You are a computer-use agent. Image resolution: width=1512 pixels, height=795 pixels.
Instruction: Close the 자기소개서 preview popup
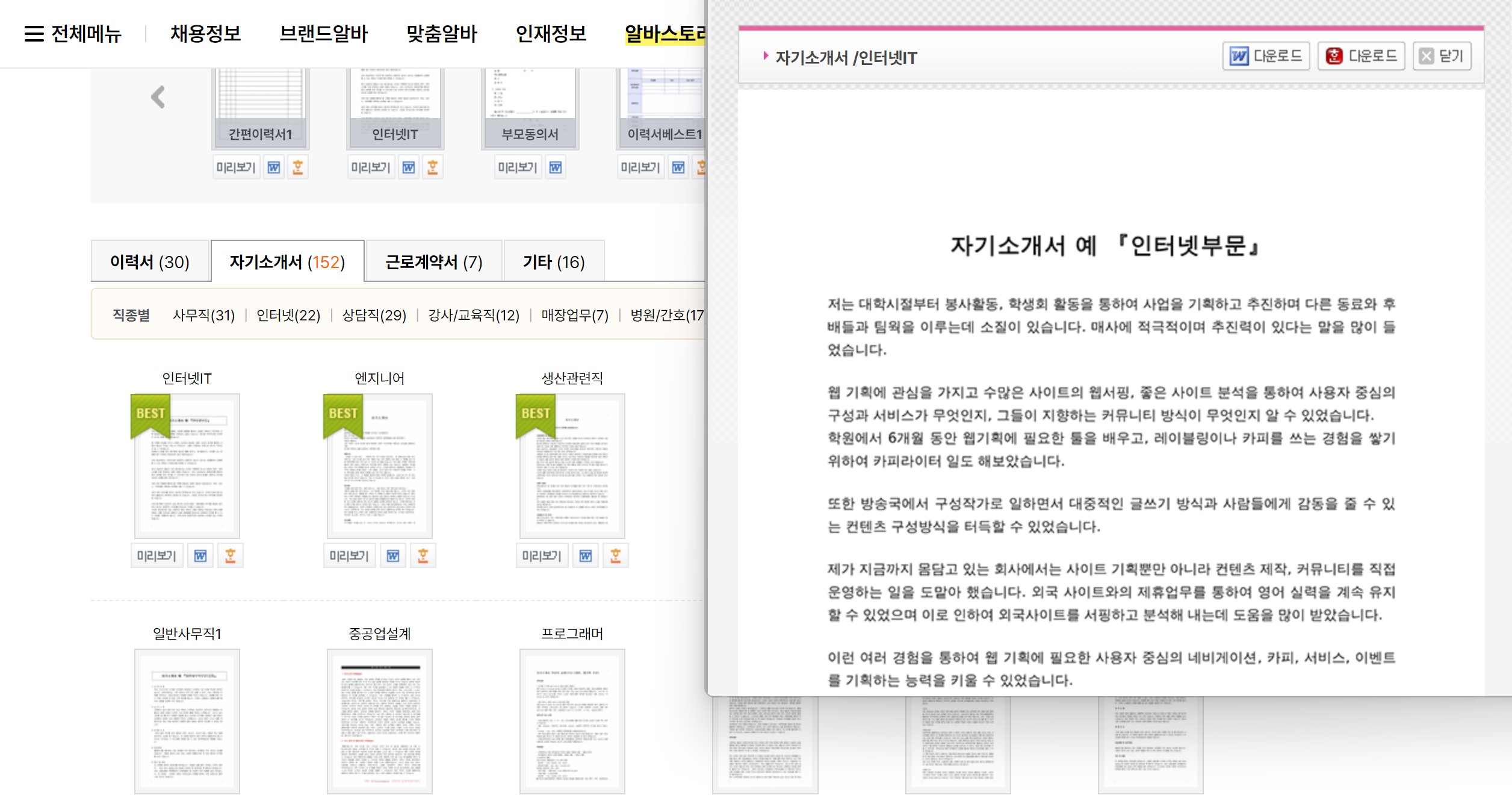point(1442,57)
